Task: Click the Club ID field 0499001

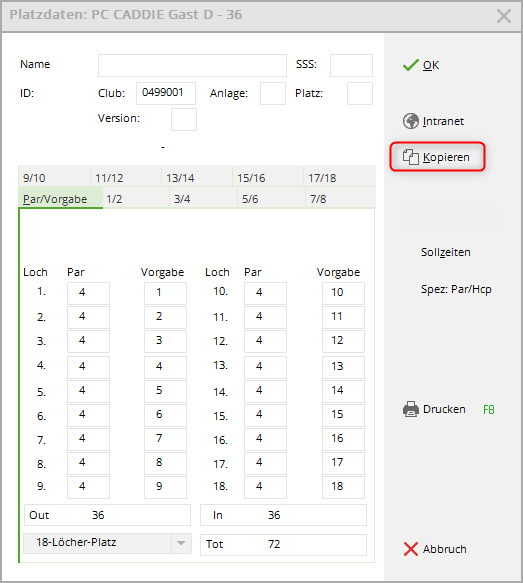Action: (x=166, y=93)
